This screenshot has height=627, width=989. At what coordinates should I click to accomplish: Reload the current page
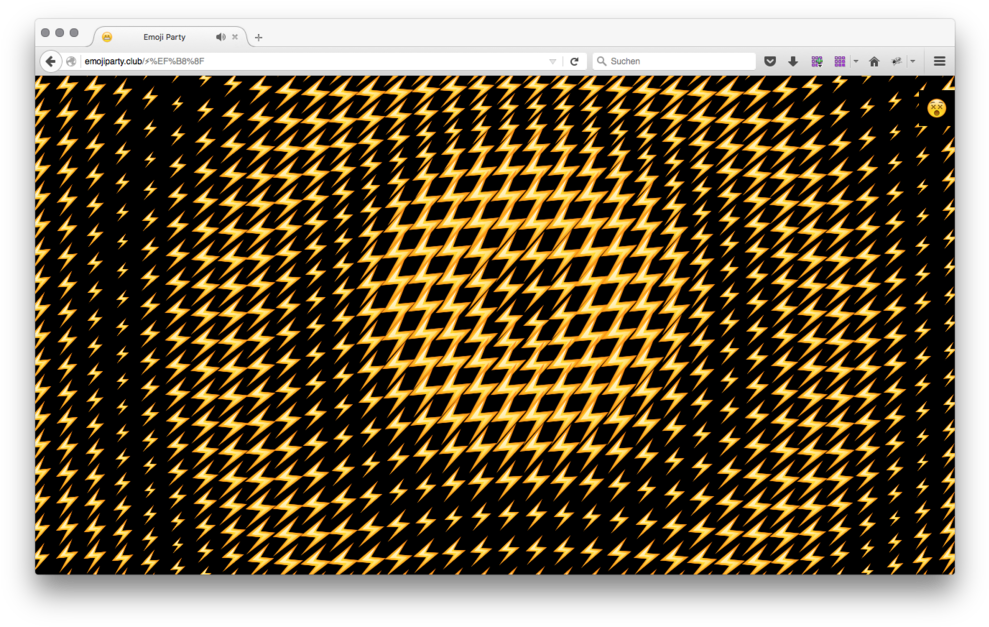point(574,61)
